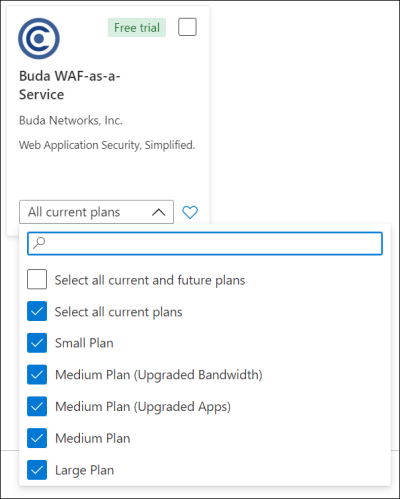This screenshot has height=499, width=400.
Task: Open the Buda WAF-as-a-Service title link
Action: pos(70,85)
